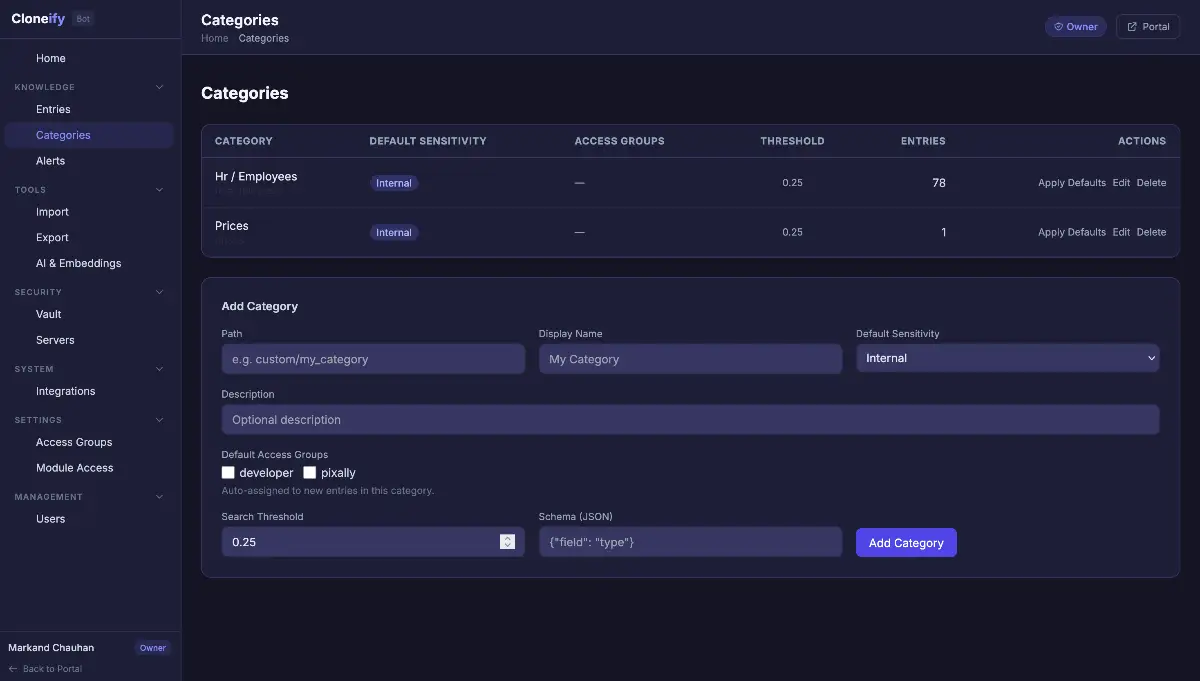Viewport: 1200px width, 681px height.
Task: Click the shield icon in Owner badge
Action: click(1059, 27)
